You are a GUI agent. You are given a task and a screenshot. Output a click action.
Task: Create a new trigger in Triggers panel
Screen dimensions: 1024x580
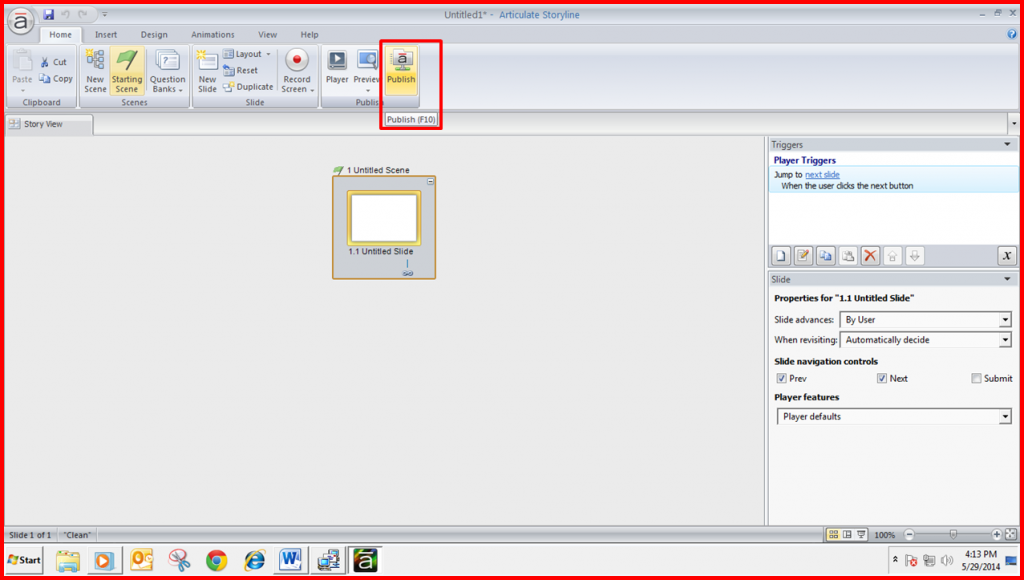[781, 256]
